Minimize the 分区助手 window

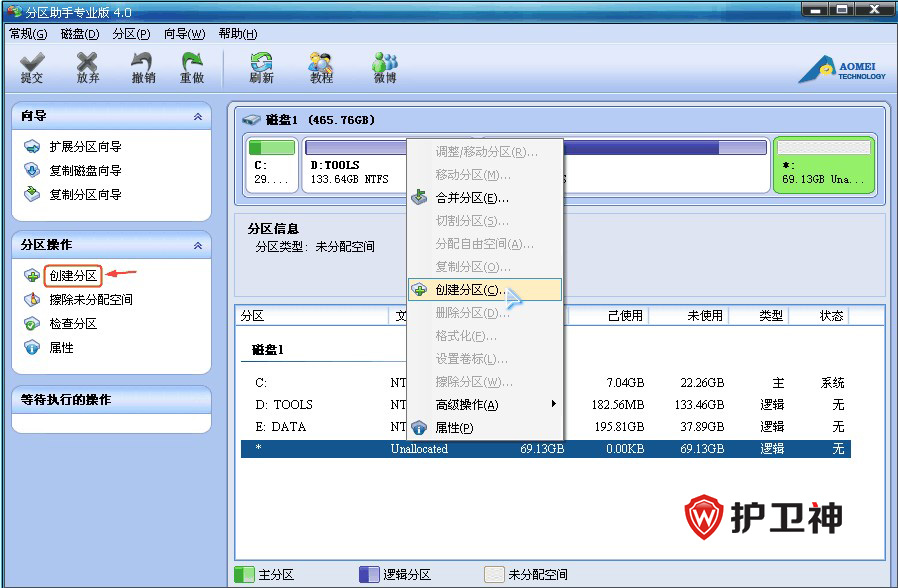click(x=815, y=10)
